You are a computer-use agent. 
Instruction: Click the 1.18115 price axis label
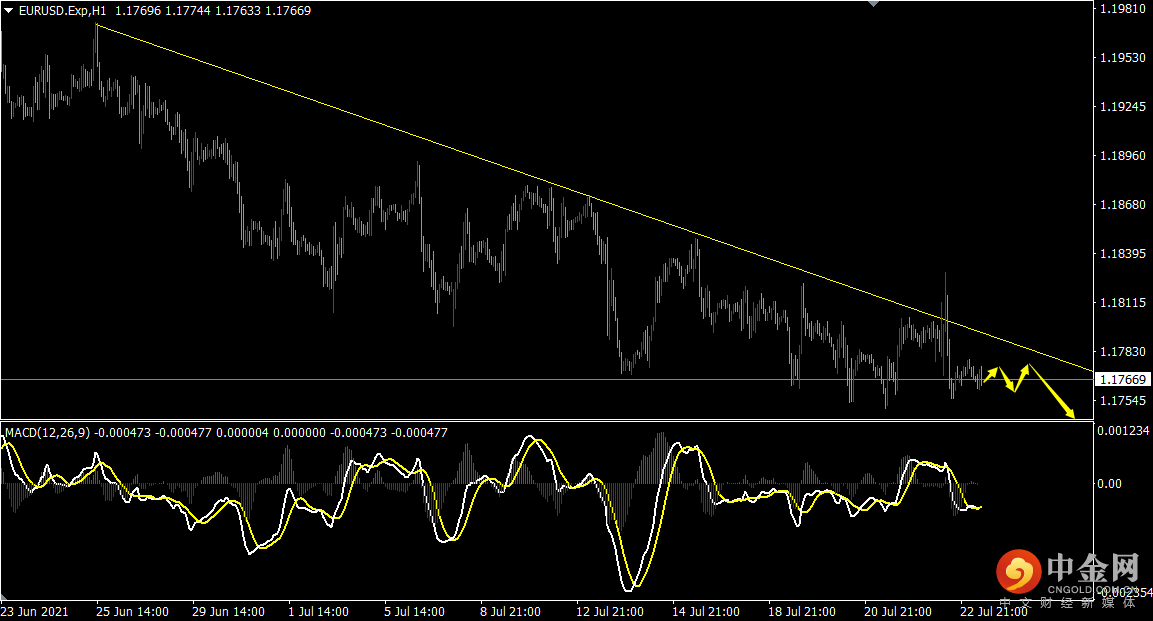[x=1122, y=303]
